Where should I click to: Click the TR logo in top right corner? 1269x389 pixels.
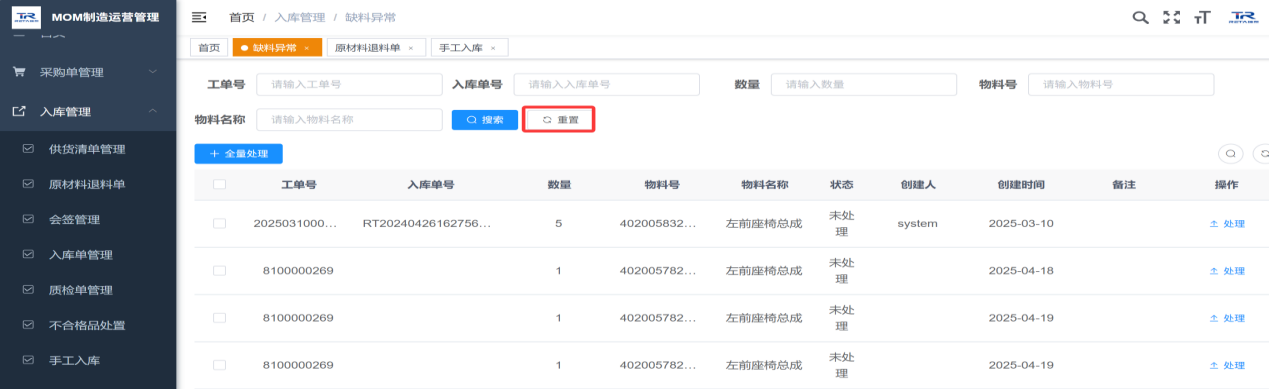pyautogui.click(x=1243, y=17)
